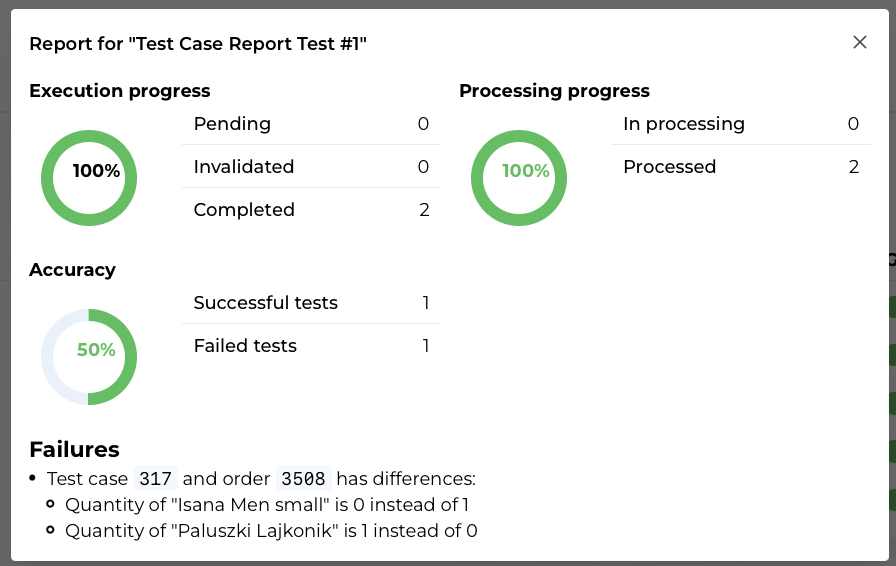The height and width of the screenshot is (566, 896).
Task: Click the Execution progress 100% donut chart
Action: click(x=89, y=178)
